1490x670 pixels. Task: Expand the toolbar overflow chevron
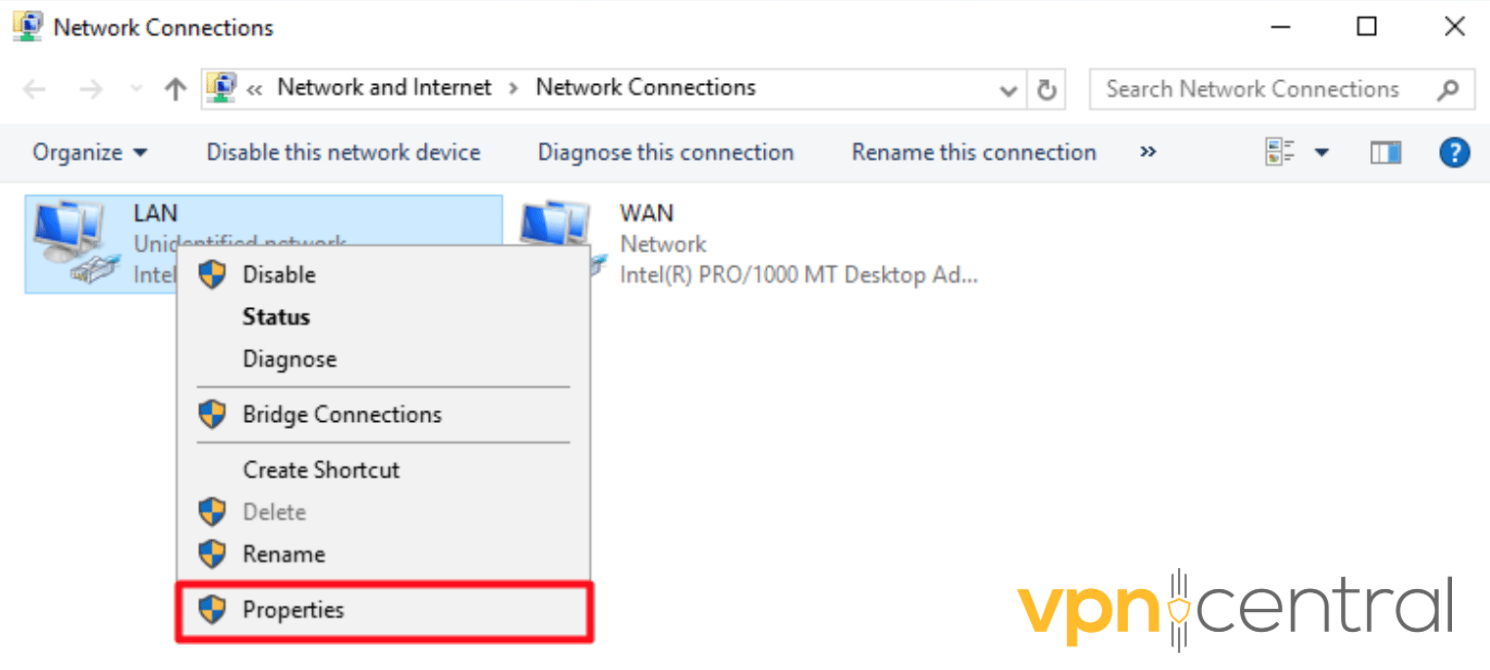click(1147, 152)
